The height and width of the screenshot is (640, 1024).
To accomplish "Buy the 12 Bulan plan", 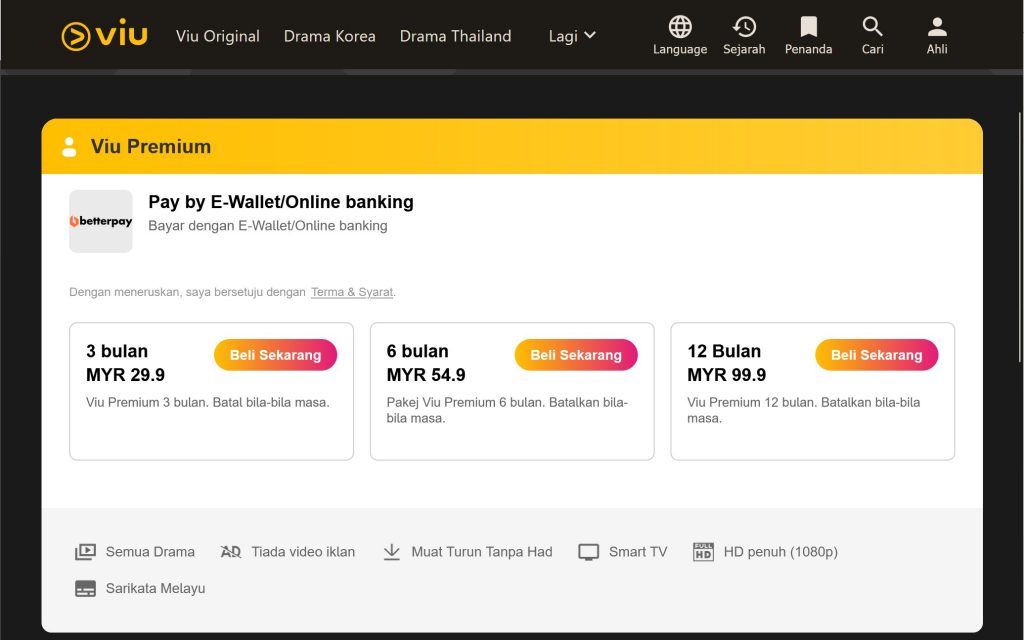I will (x=876, y=355).
